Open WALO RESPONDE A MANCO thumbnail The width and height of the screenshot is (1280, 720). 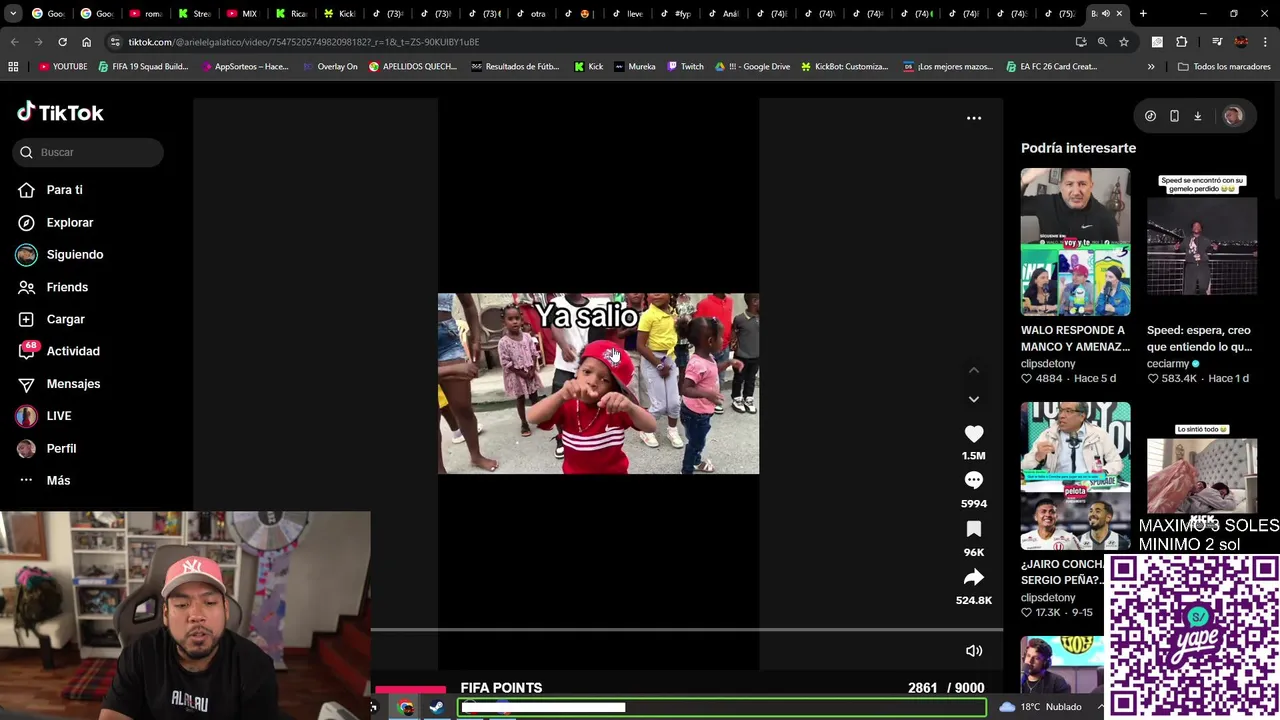point(1075,242)
